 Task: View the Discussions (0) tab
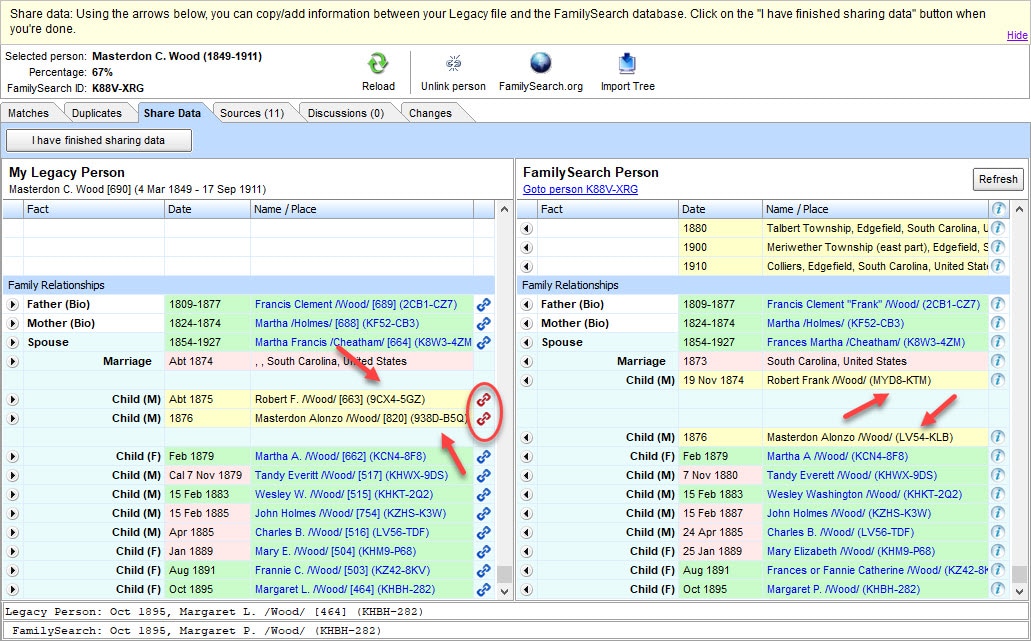click(x=346, y=113)
